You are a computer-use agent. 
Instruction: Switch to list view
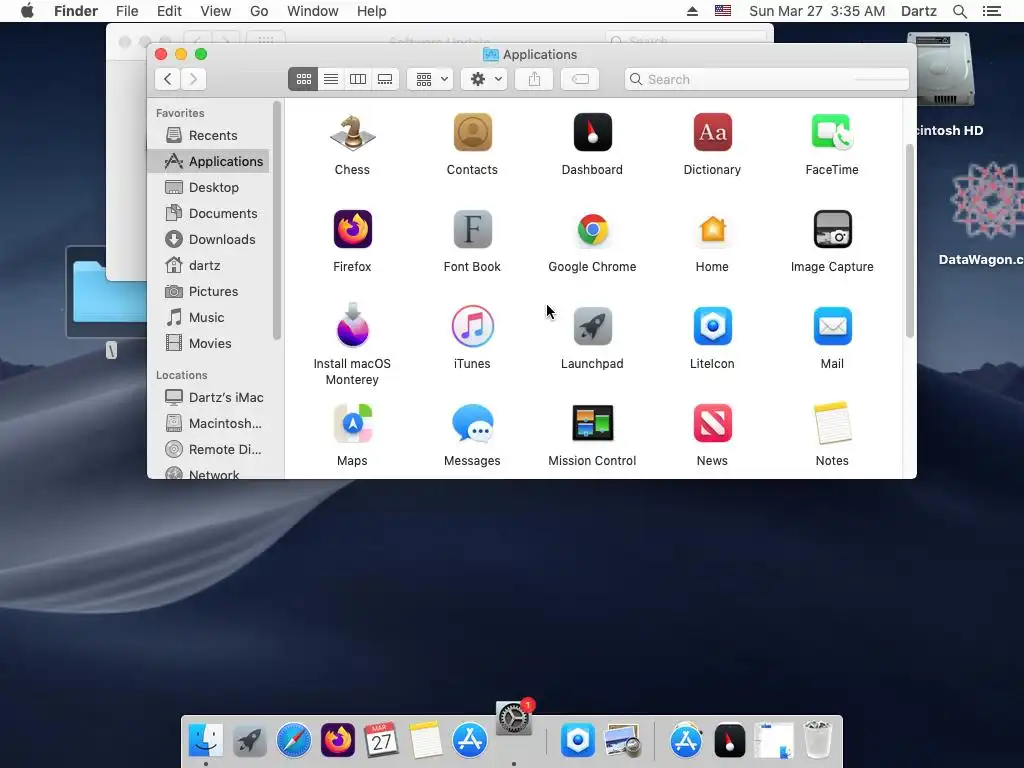tap(331, 79)
